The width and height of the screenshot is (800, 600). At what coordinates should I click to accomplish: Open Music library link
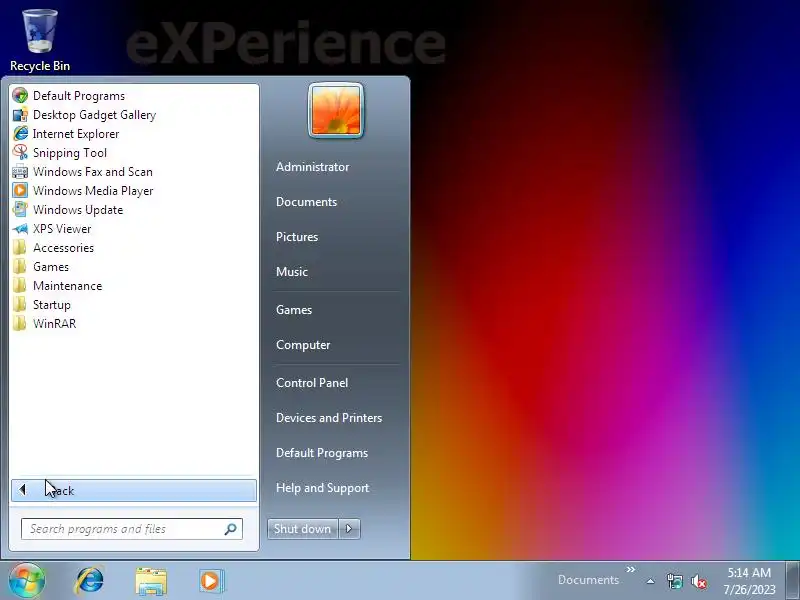click(x=291, y=272)
